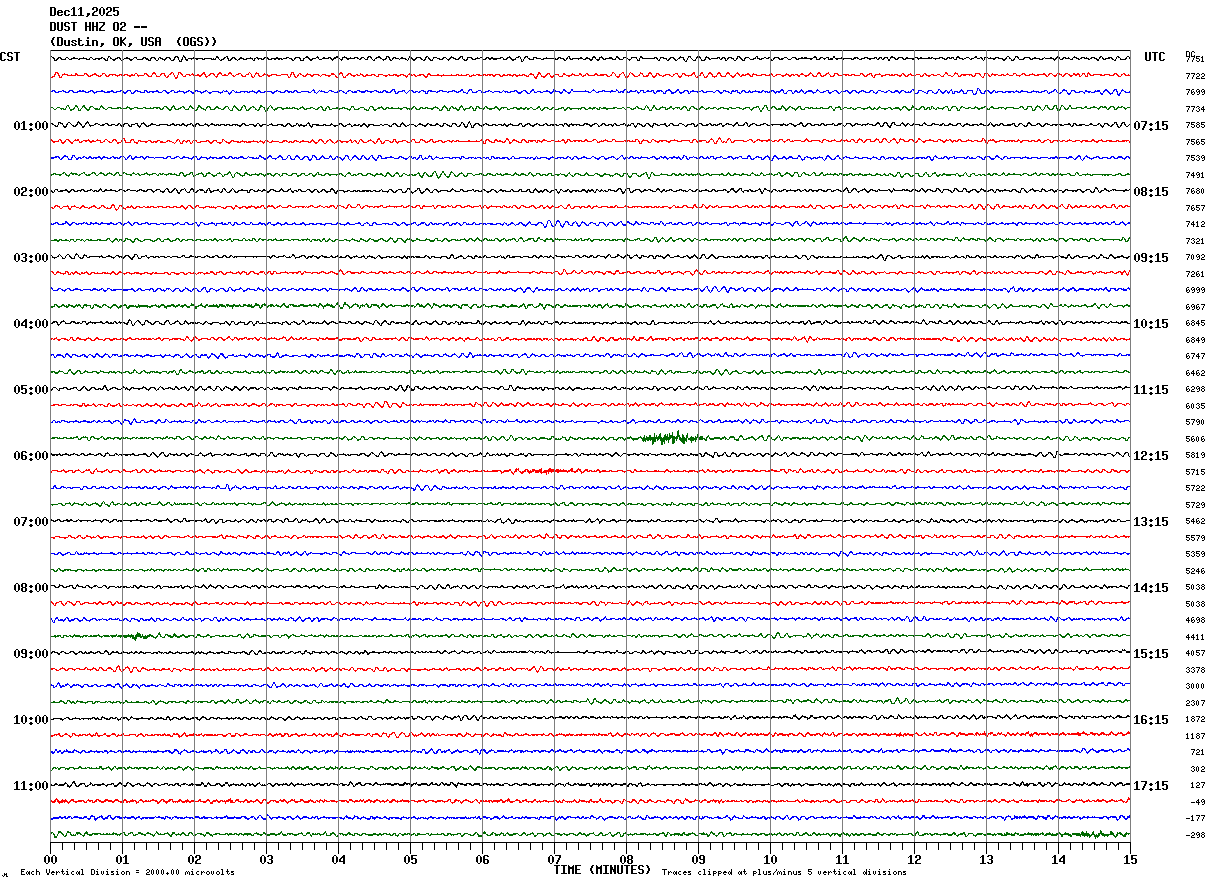The width and height of the screenshot is (1210, 886).
Task: Click the 1872 DC offset value
Action: tap(1195, 719)
